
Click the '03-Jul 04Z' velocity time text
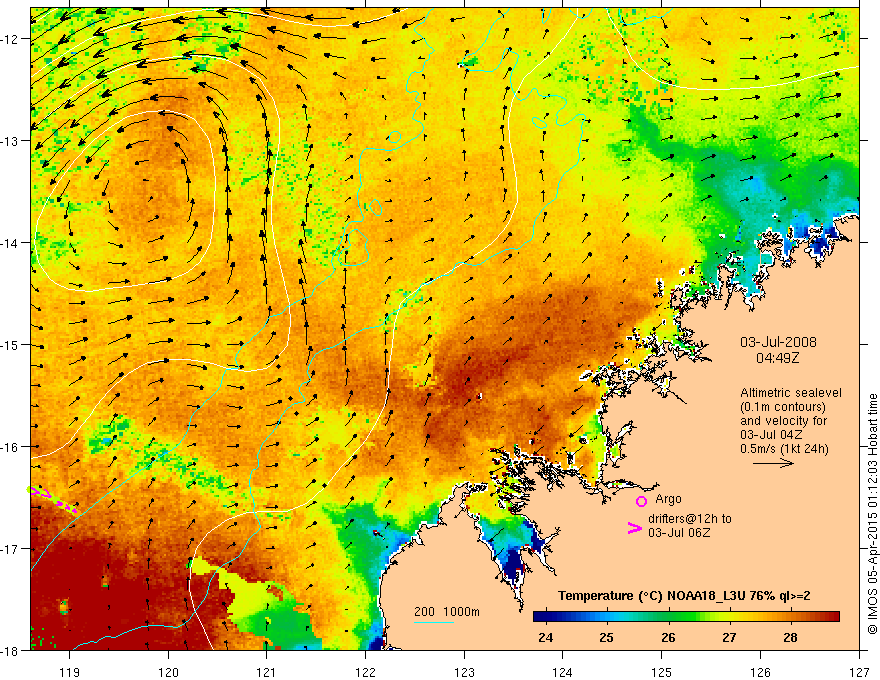tap(771, 435)
